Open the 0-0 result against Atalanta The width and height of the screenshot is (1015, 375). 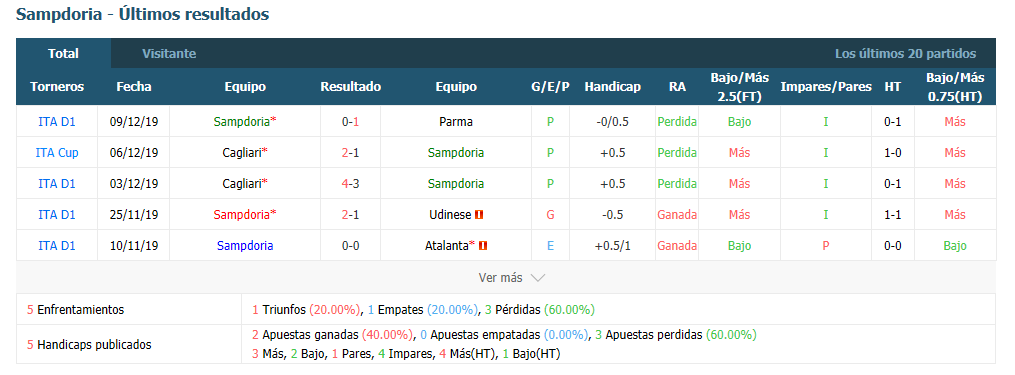(350, 245)
